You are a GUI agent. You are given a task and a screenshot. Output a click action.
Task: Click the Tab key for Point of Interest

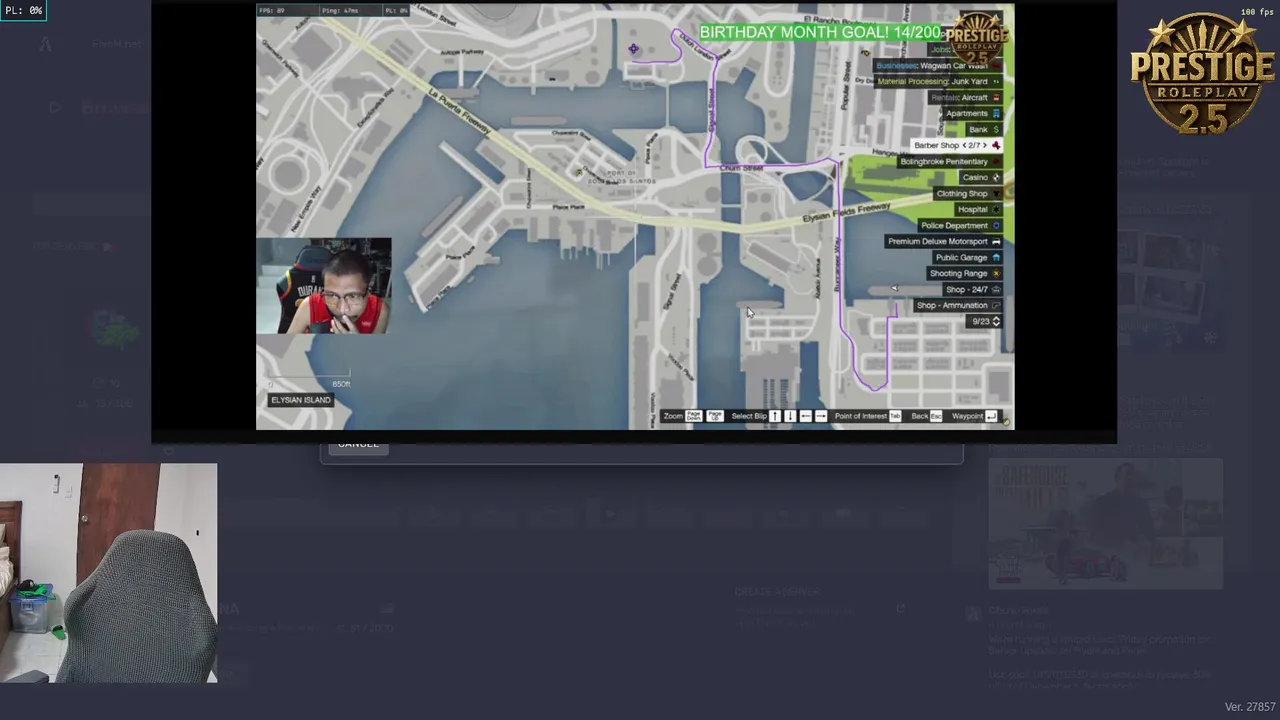click(895, 416)
